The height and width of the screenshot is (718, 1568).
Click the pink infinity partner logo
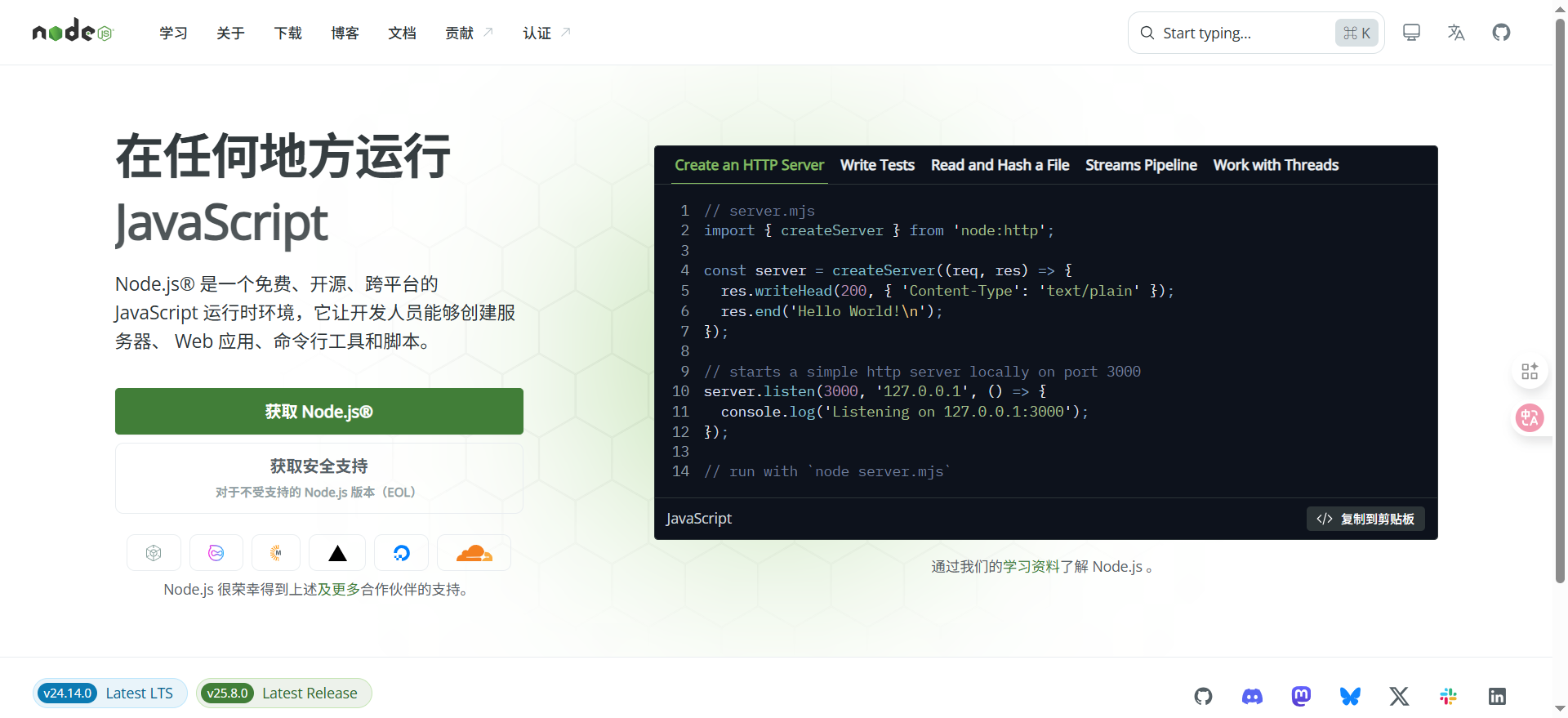[216, 553]
